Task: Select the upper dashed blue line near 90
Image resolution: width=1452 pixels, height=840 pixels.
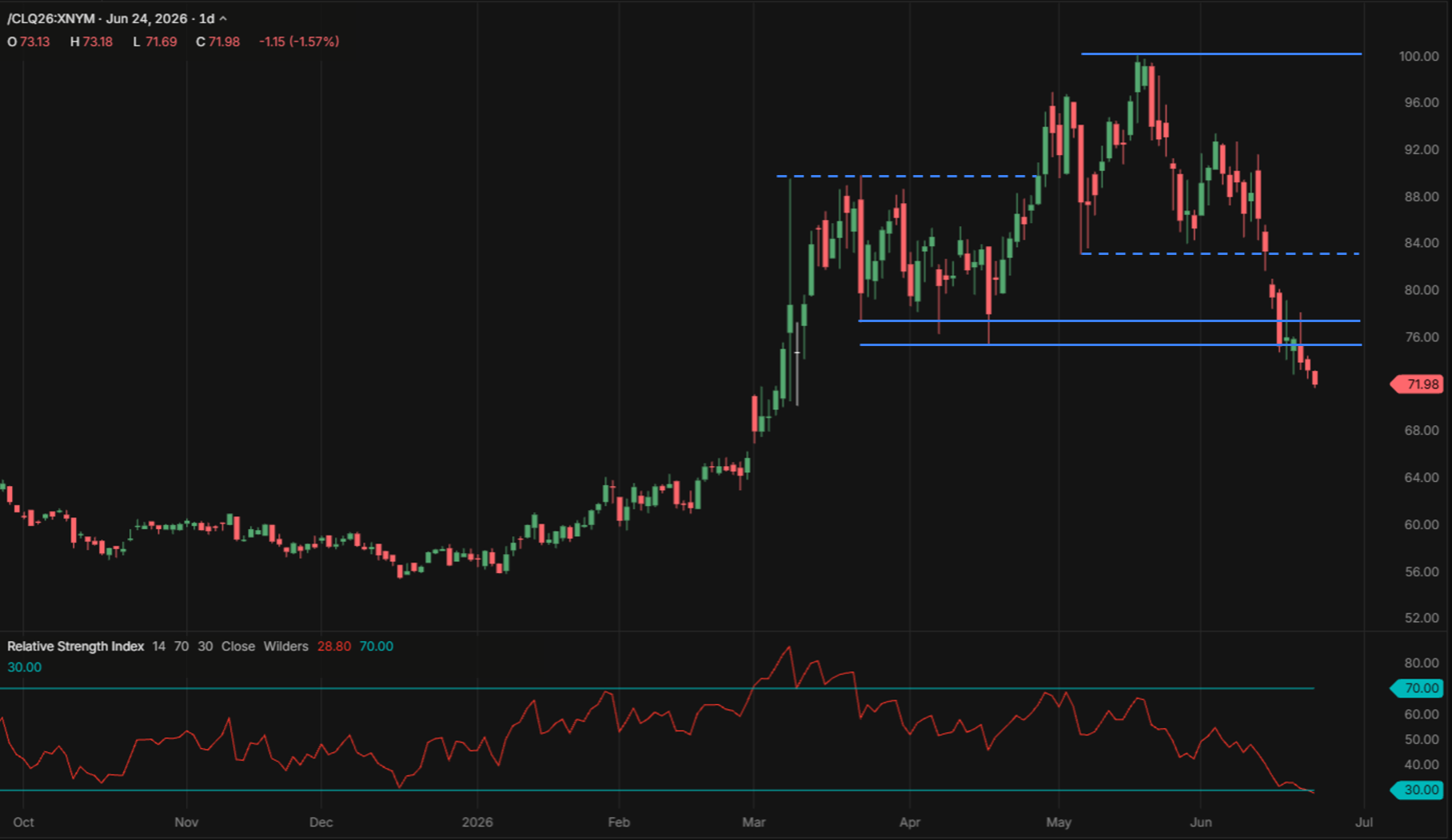Action: pyautogui.click(x=907, y=176)
